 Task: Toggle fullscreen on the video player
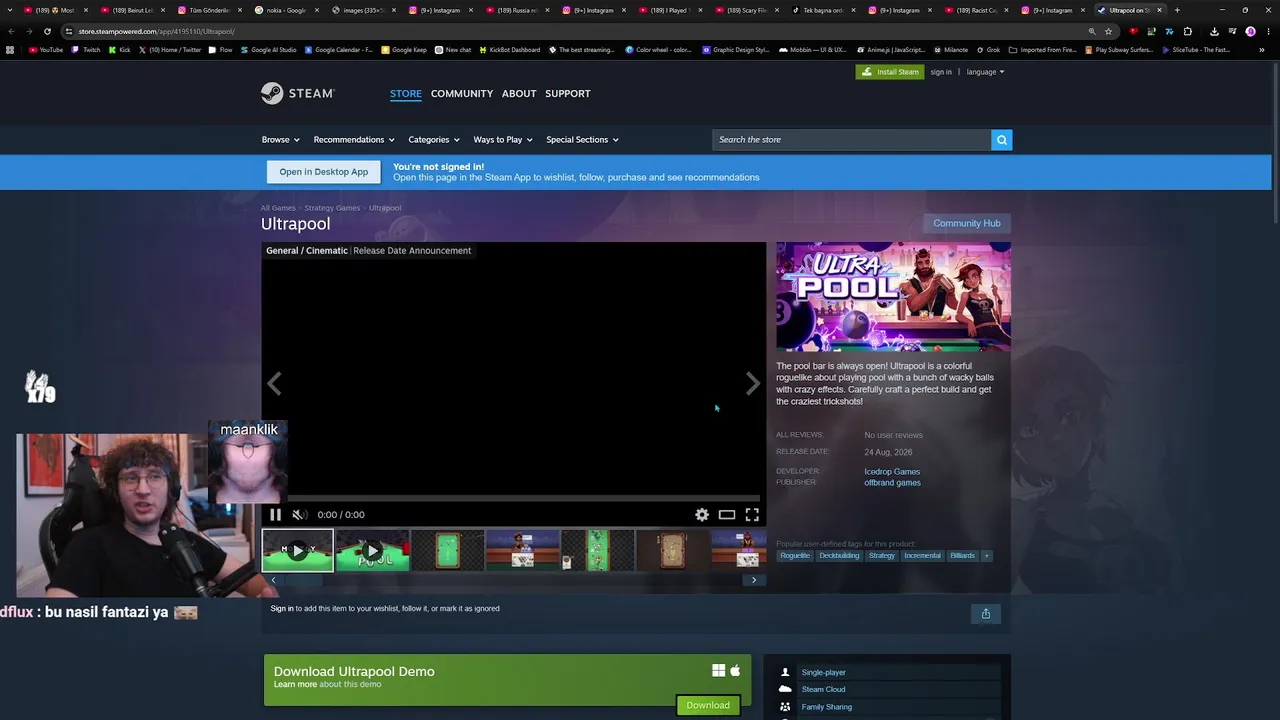pos(752,515)
